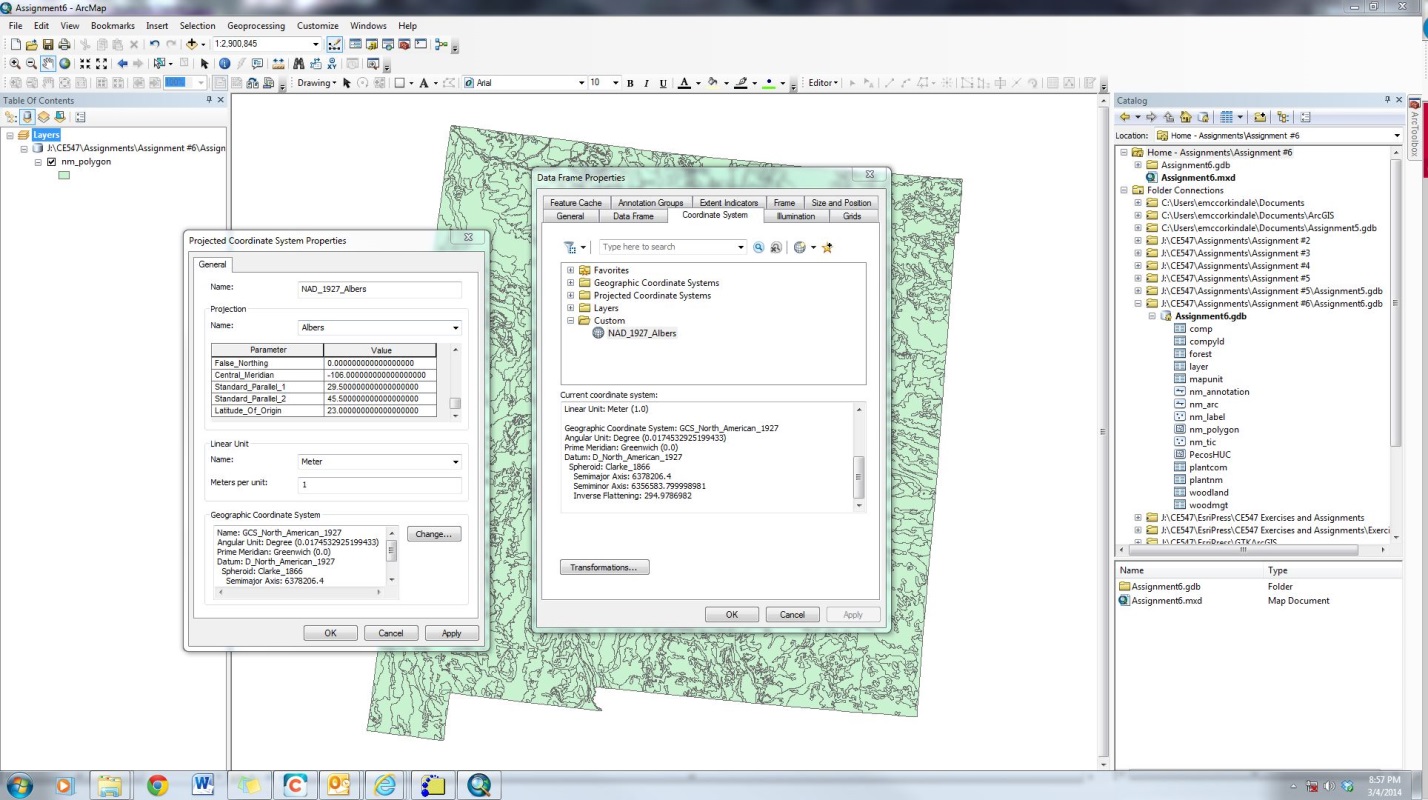Open Microsoft Word from the taskbar
1428x800 pixels.
[203, 785]
